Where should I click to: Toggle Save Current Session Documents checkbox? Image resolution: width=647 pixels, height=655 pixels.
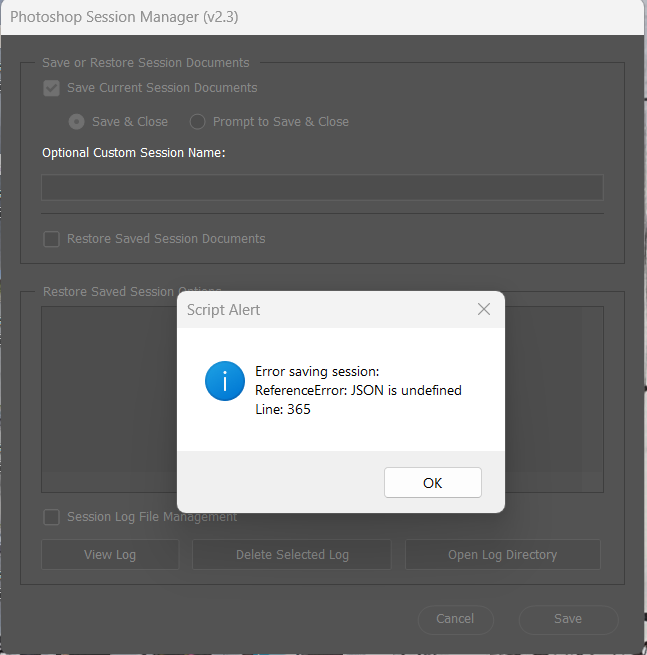(51, 88)
